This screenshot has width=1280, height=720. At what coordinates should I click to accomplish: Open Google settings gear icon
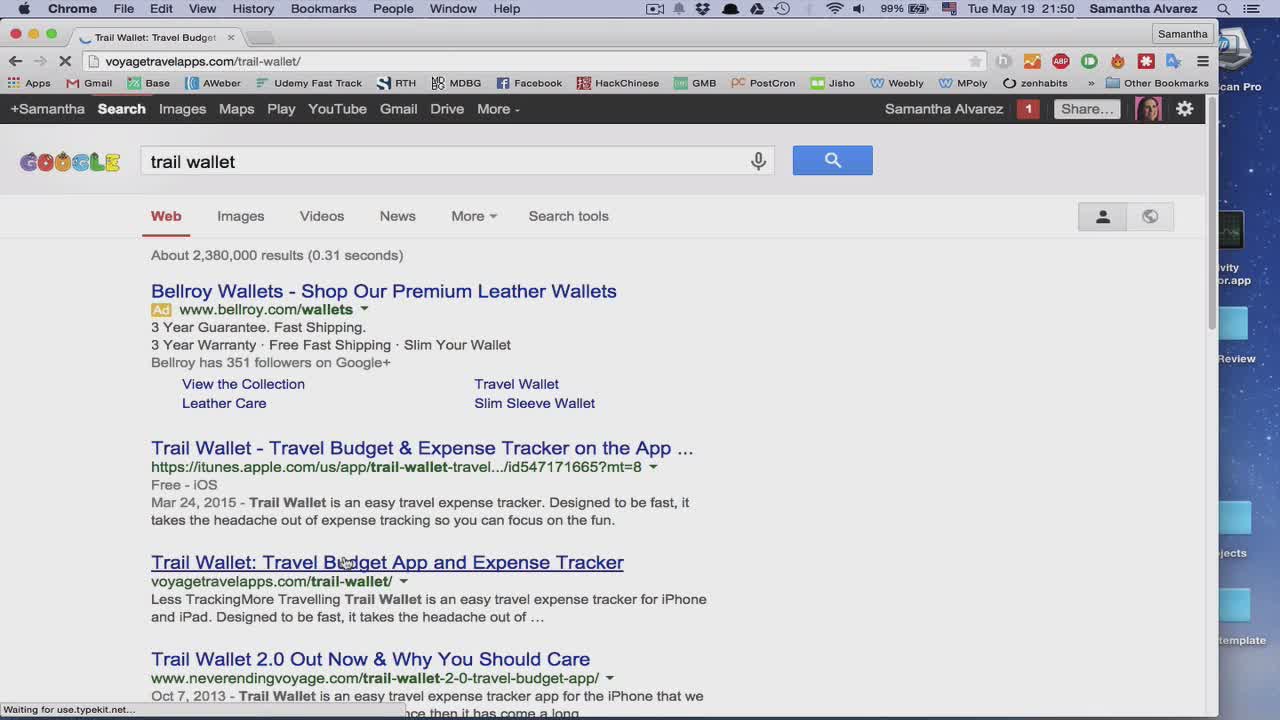tap(1185, 109)
